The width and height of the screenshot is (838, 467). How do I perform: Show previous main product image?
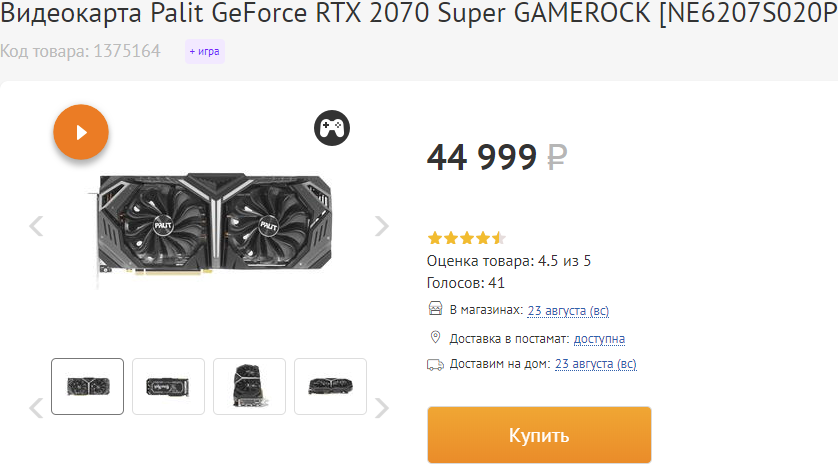point(37,226)
